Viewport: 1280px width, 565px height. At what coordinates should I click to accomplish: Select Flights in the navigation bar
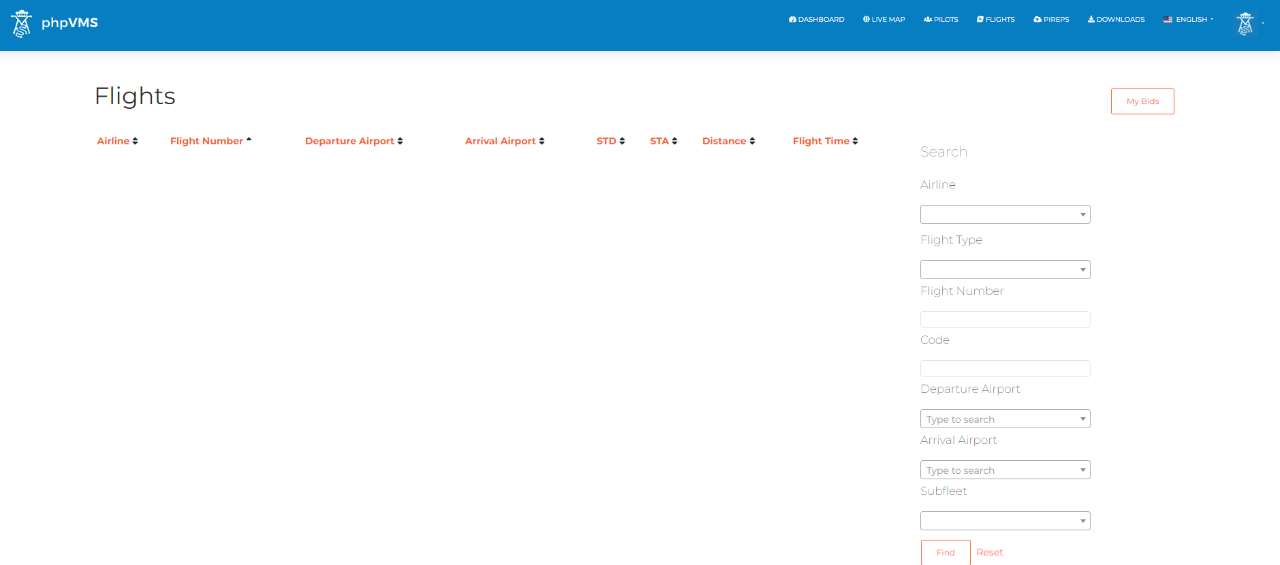coord(996,19)
